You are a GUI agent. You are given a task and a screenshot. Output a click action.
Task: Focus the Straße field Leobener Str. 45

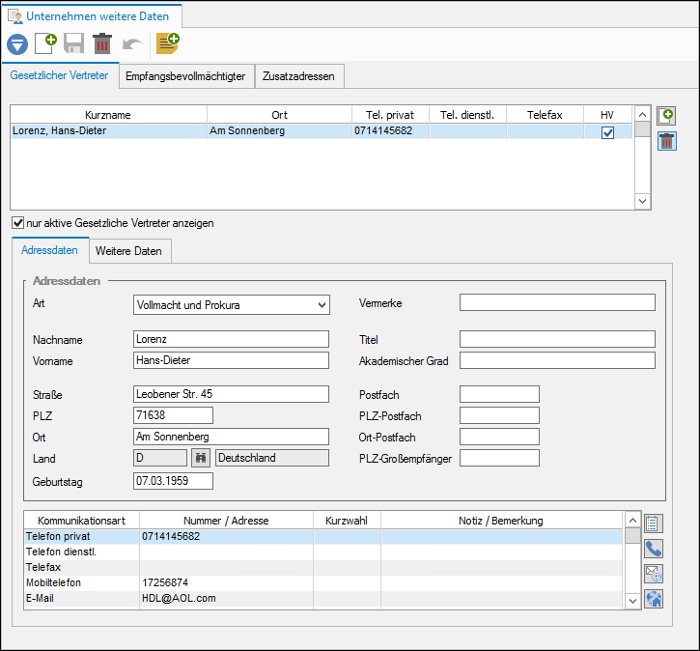pyautogui.click(x=231, y=394)
